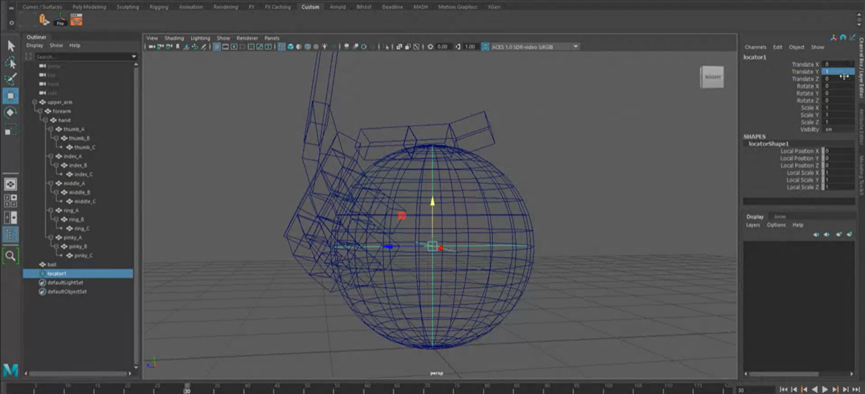Viewport: 865px width, 394px height.
Task: Toggle Isolate Select in viewport toolbar
Action: [386, 47]
